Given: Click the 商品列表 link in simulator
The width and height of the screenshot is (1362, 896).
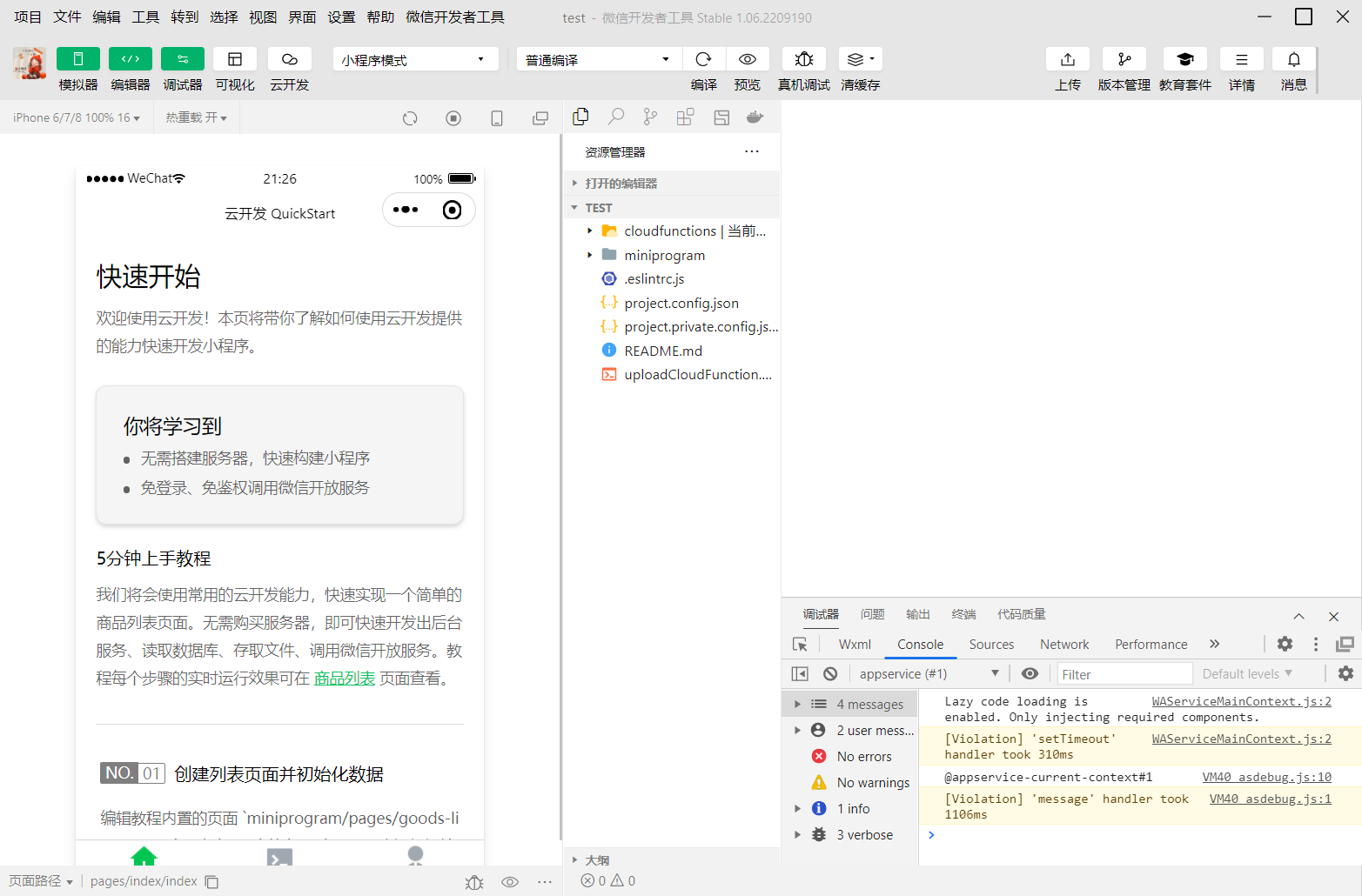Looking at the screenshot, I should point(345,679).
